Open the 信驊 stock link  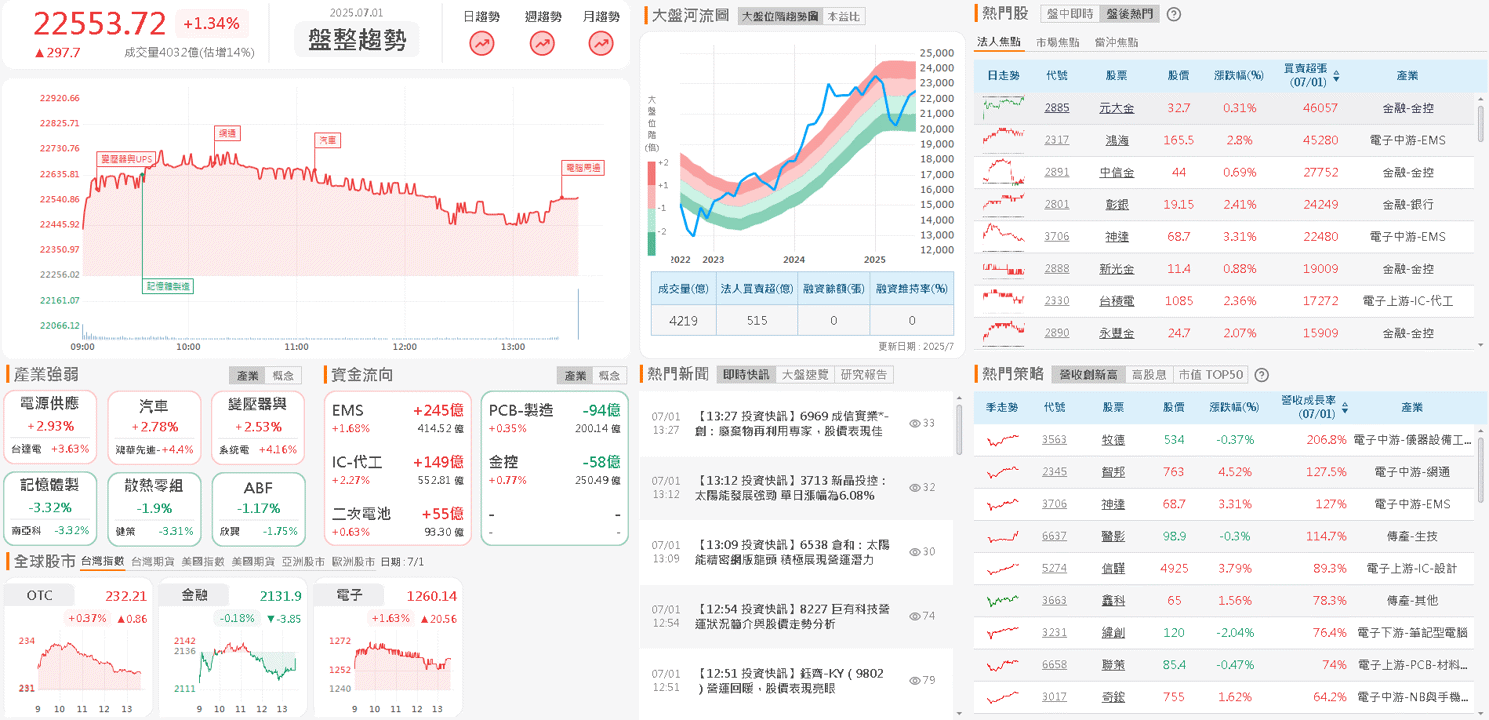(1113, 568)
